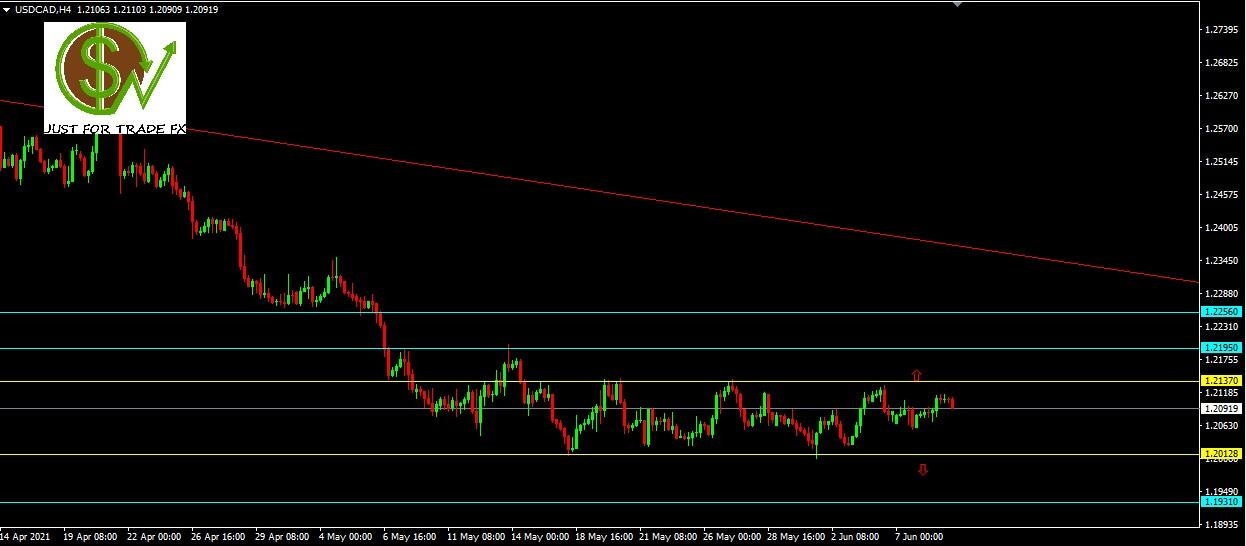Click the cyan 1.22560 price label
Viewport: 1246px width, 546px height.
[x=1221, y=312]
